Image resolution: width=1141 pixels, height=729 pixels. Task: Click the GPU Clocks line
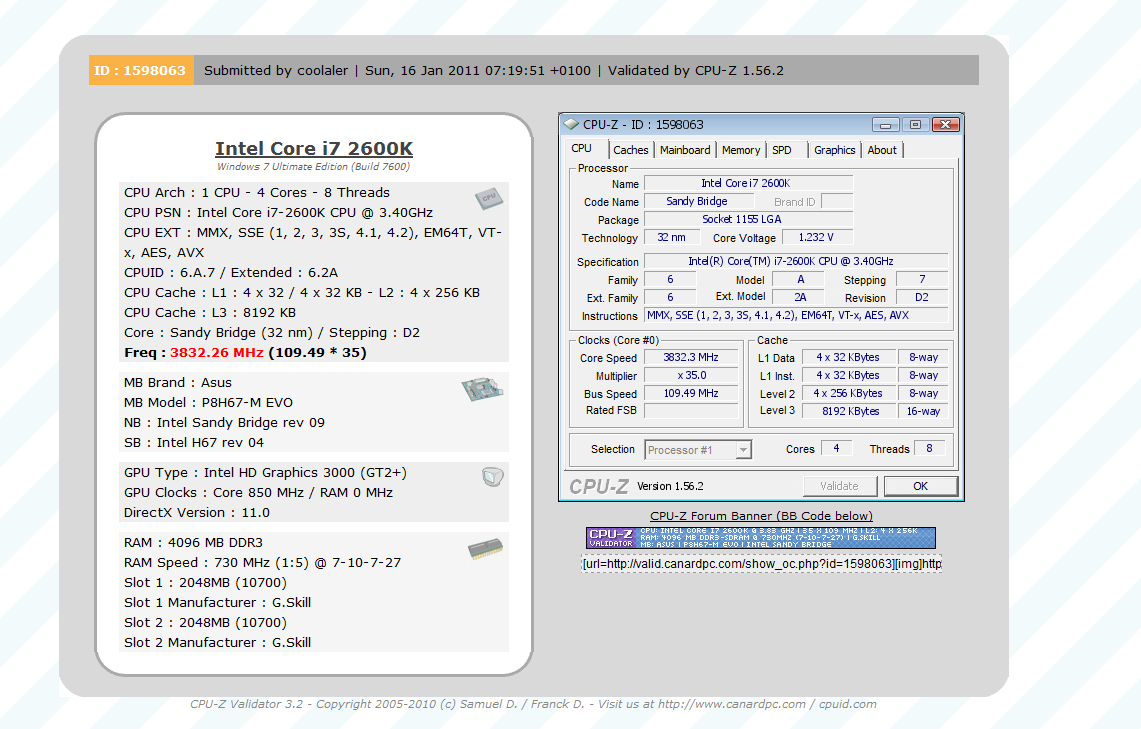point(258,493)
